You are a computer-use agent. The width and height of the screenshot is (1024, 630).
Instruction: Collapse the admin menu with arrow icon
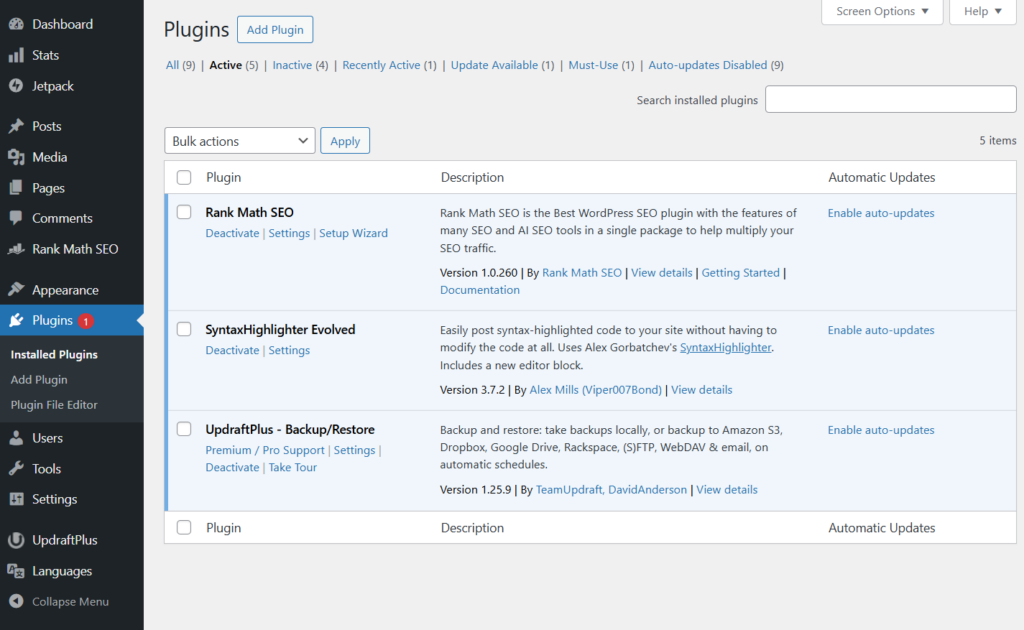(16, 602)
